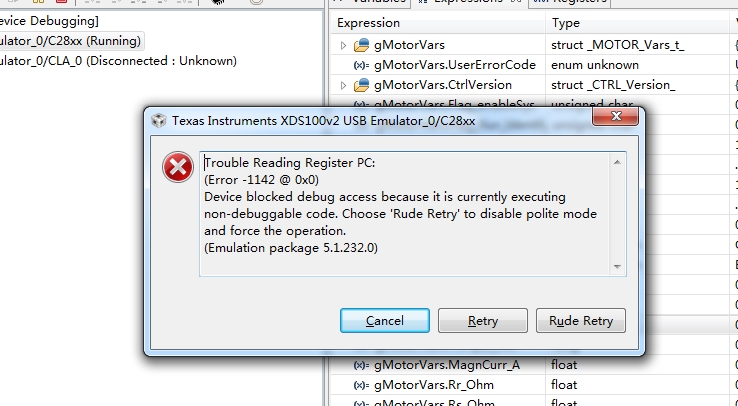Click the gMotorVars struct folder icon
The height and width of the screenshot is (406, 738).
(361, 45)
